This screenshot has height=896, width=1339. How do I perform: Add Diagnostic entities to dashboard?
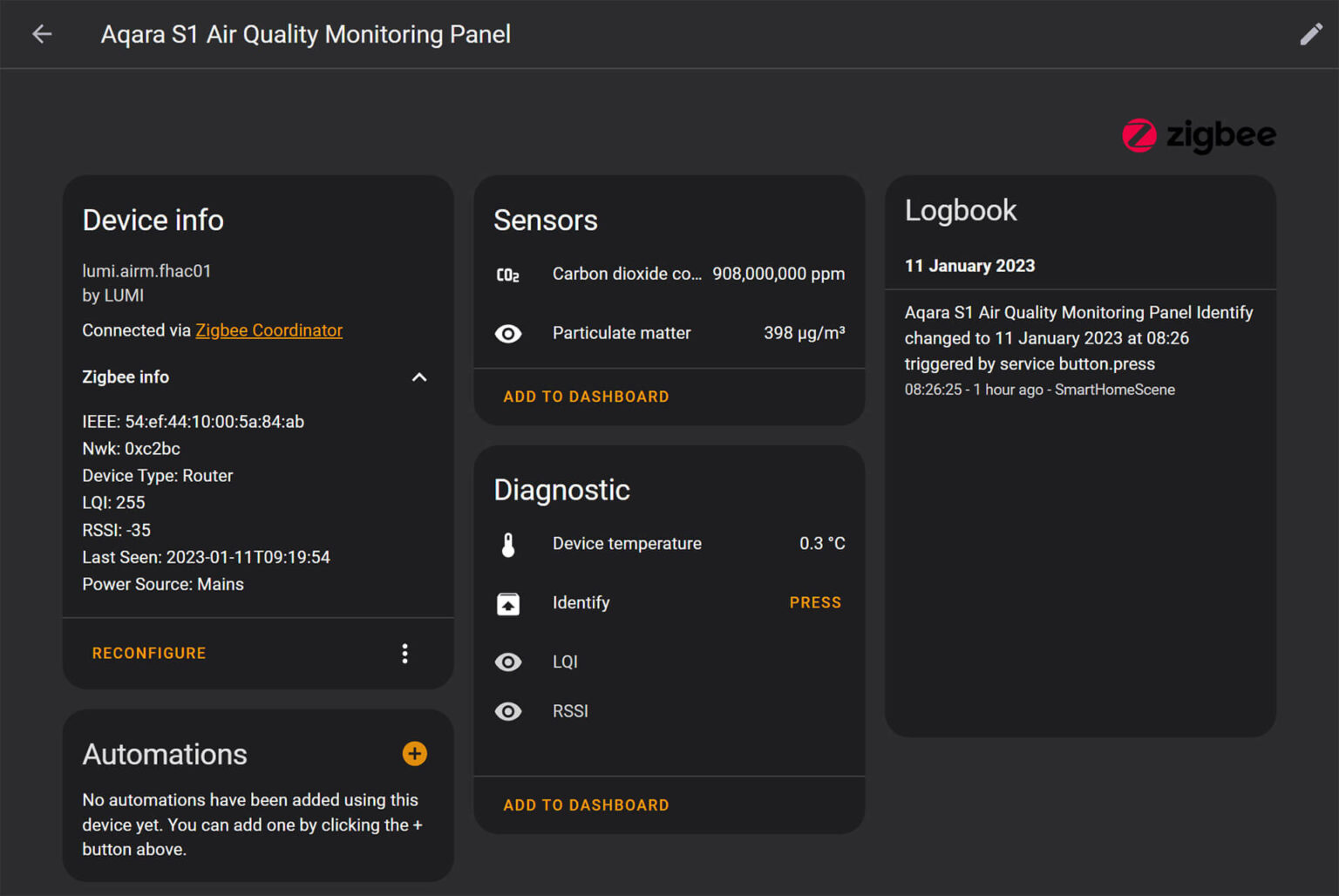tap(586, 805)
